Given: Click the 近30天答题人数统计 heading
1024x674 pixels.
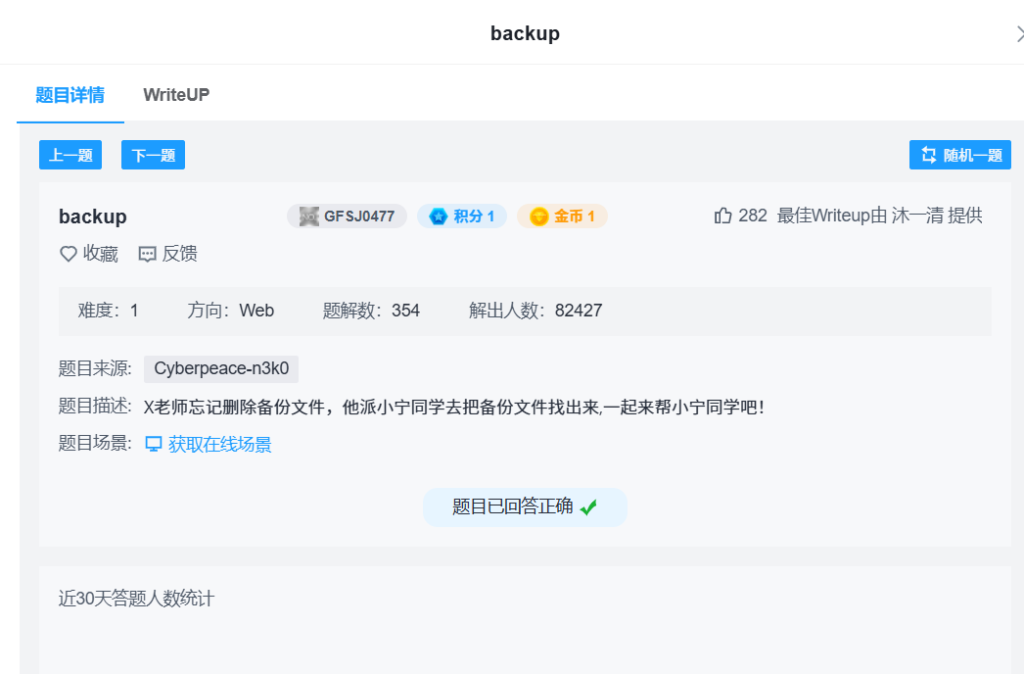Looking at the screenshot, I should (136, 598).
